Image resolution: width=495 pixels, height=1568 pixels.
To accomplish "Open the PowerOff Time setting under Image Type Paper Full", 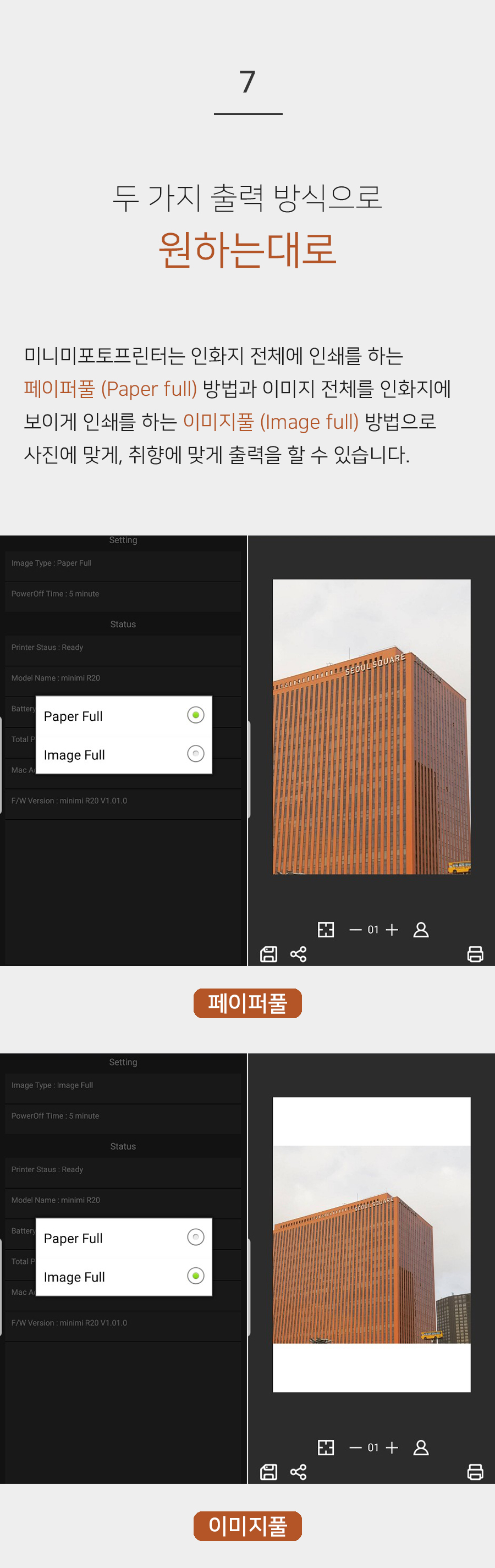I will coord(123,594).
